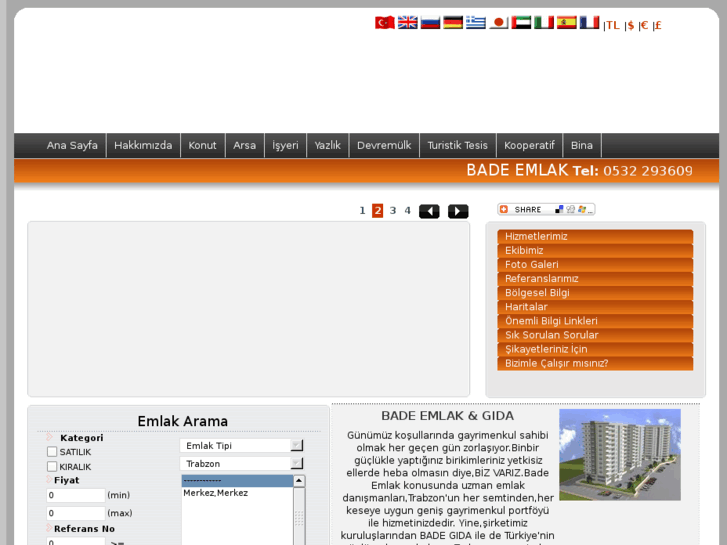Select the active slide number 2
The image size is (727, 545).
pos(377,211)
